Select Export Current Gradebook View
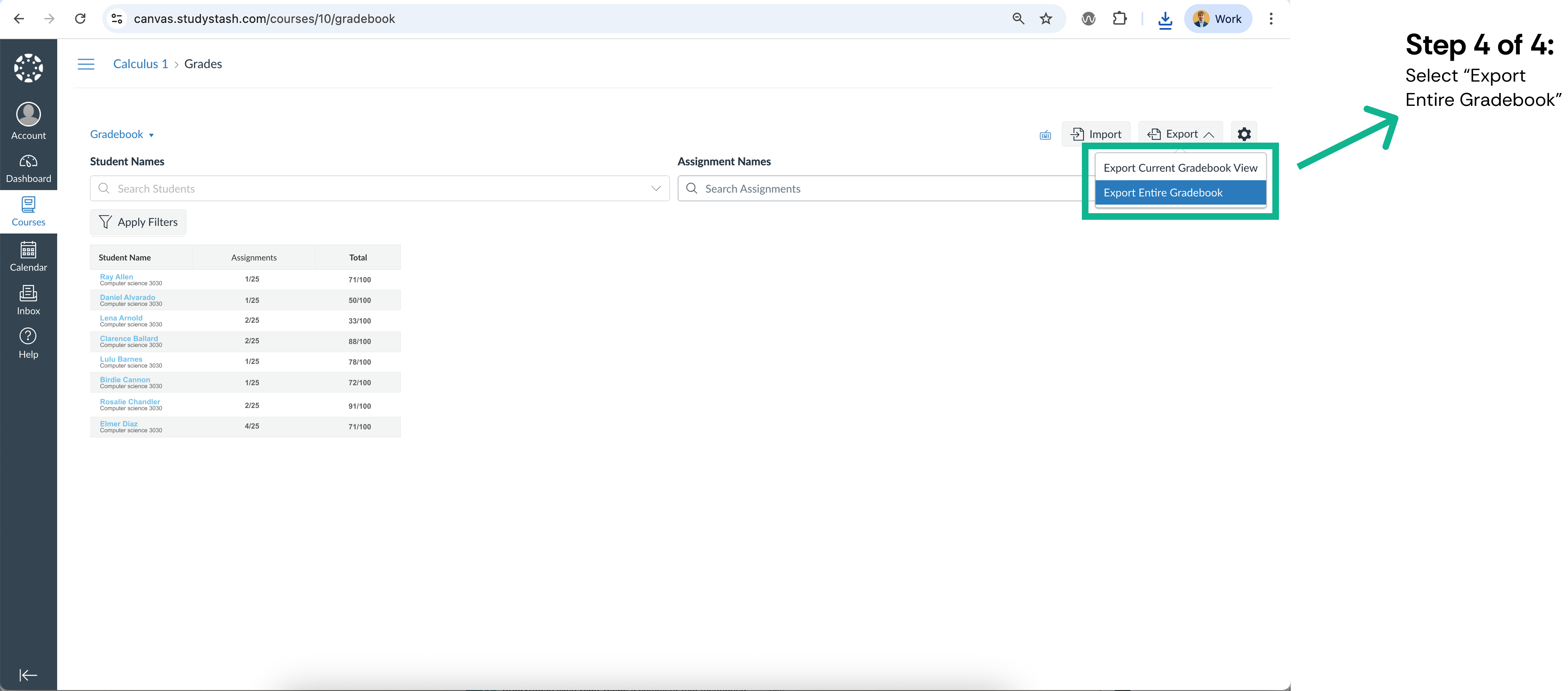The image size is (1568, 691). pyautogui.click(x=1180, y=168)
